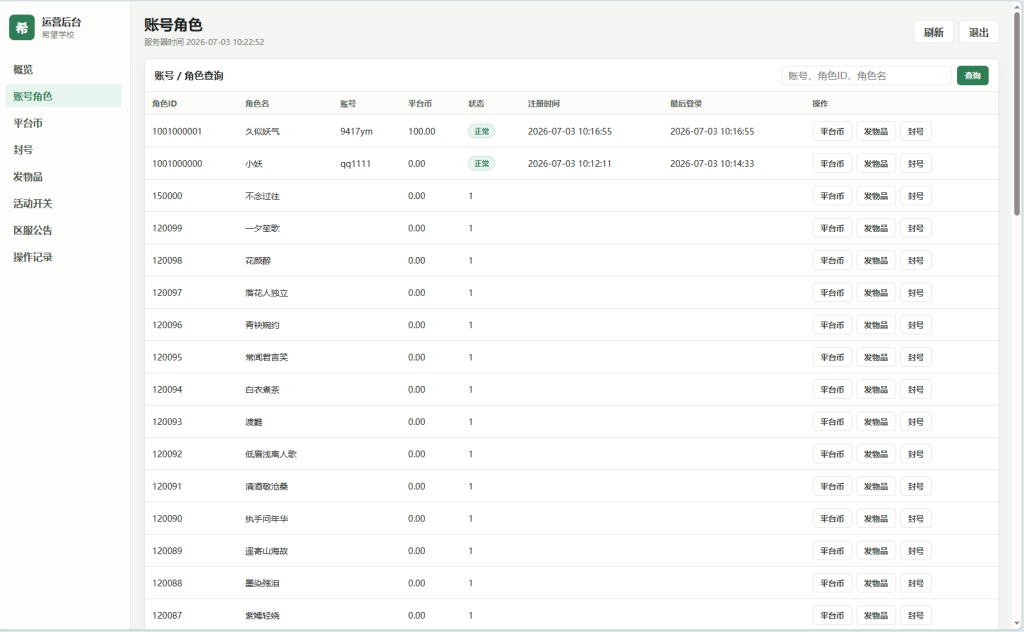The width and height of the screenshot is (1024, 632).
Task: Click role ID 120088 cell
Action: 167,583
